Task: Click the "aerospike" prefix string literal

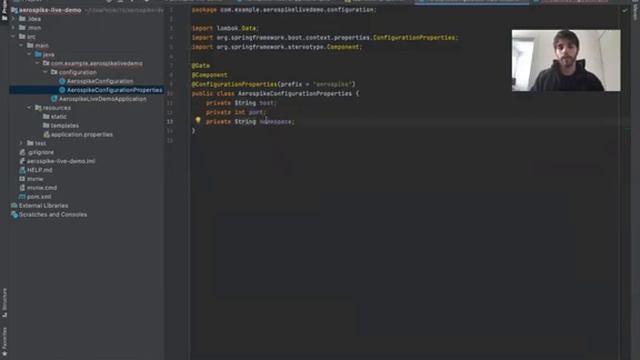Action: 332,84
